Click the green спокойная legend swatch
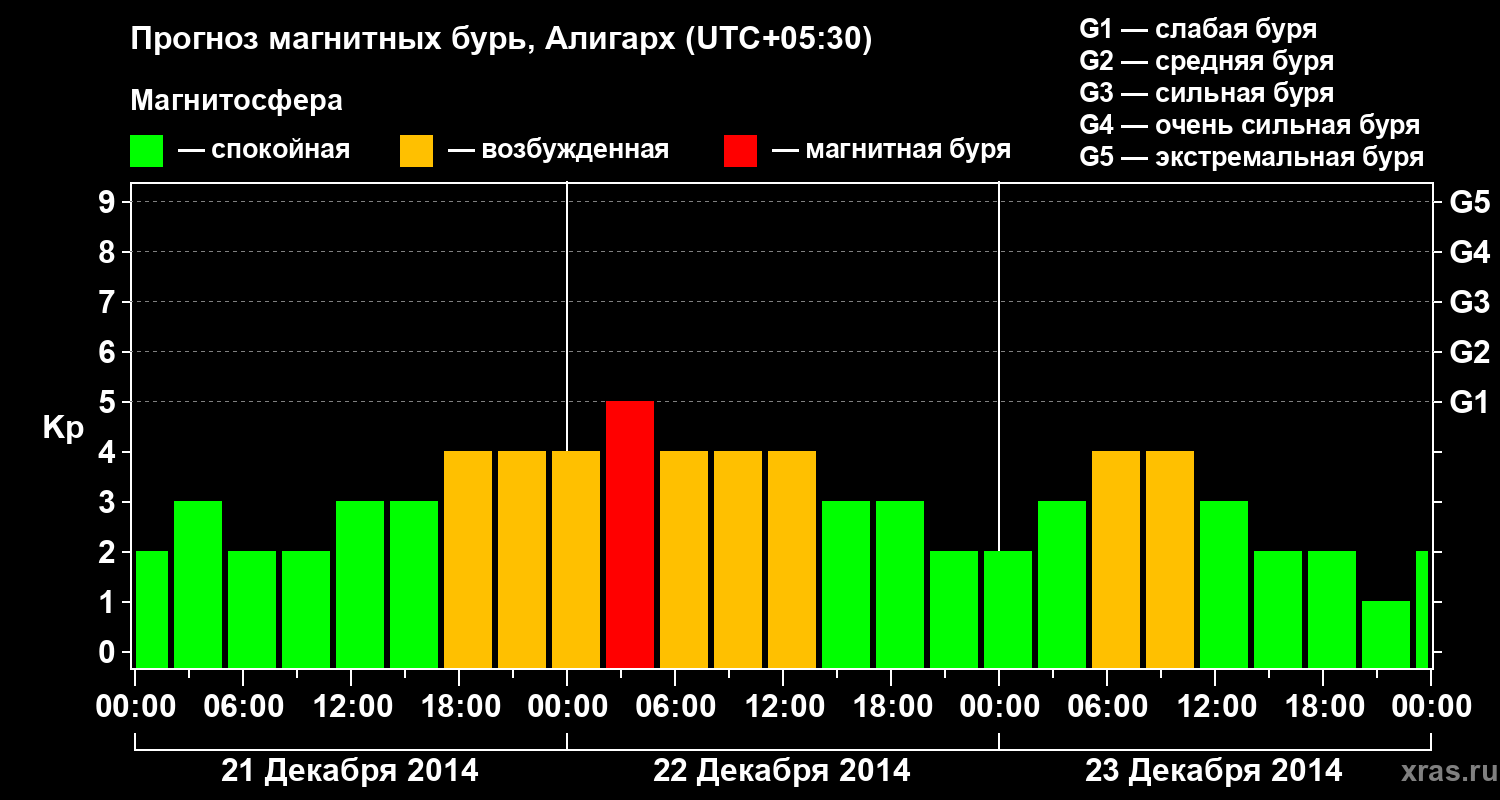This screenshot has width=1500, height=800. [147, 151]
